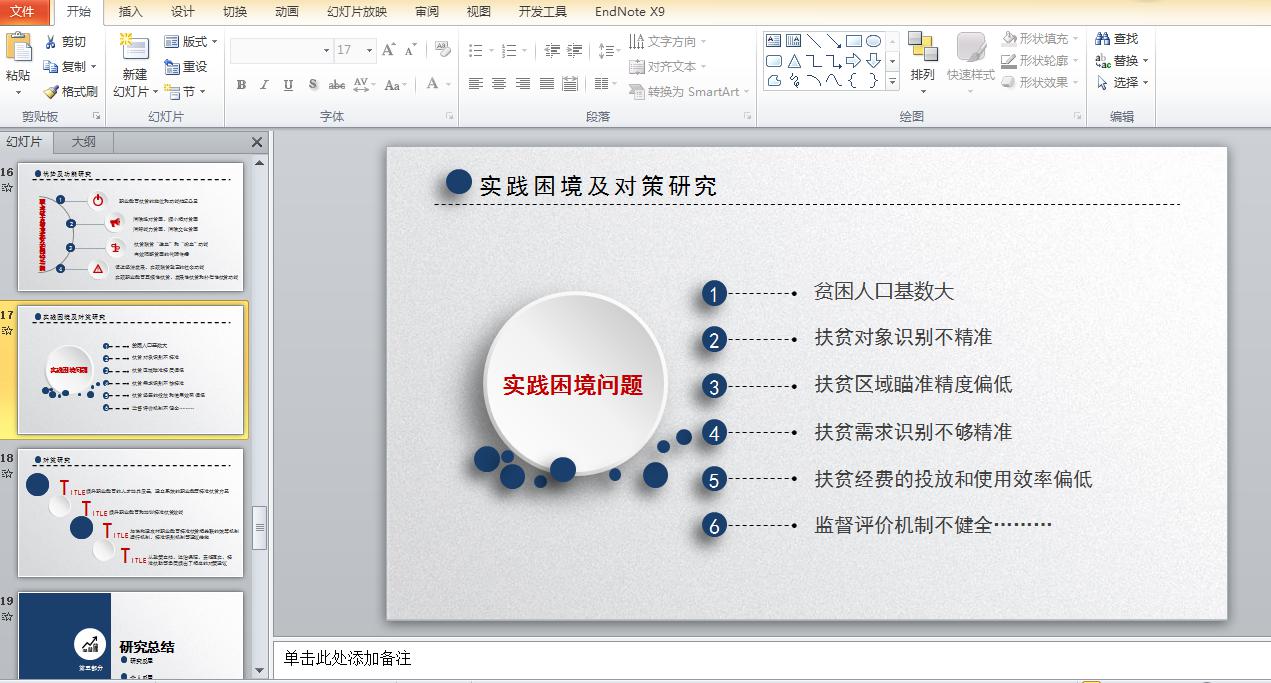
Task: Toggle Bold text formatting
Action: click(x=241, y=85)
